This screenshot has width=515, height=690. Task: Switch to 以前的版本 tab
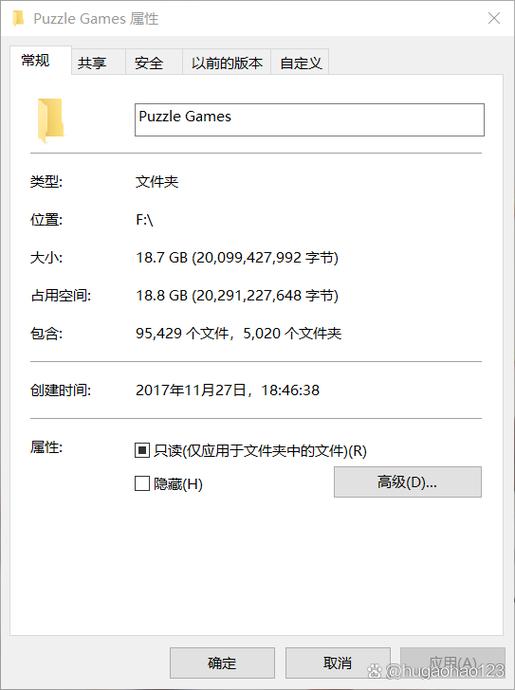(227, 62)
